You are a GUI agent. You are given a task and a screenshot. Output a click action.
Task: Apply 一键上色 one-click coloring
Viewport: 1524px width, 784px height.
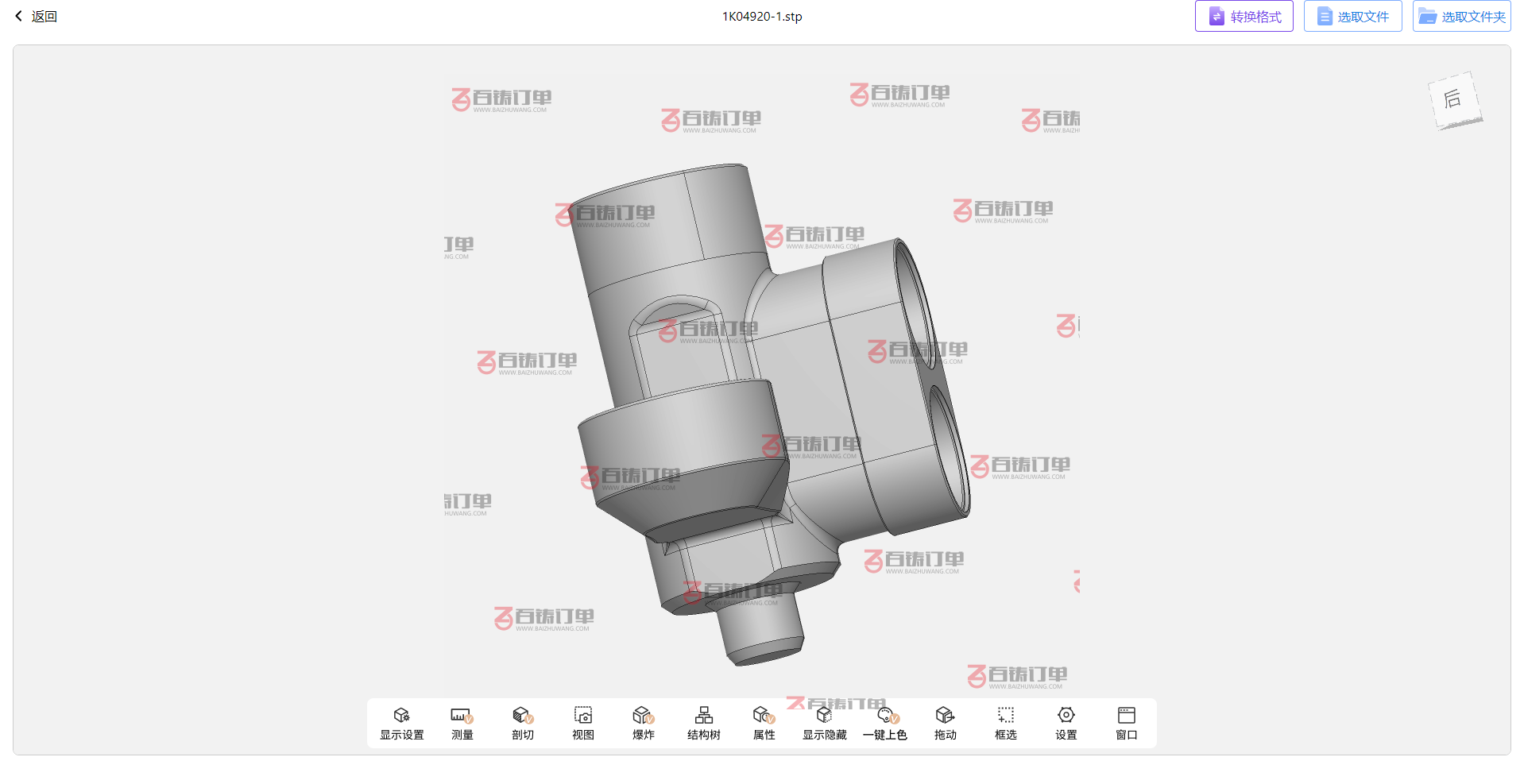pyautogui.click(x=885, y=722)
